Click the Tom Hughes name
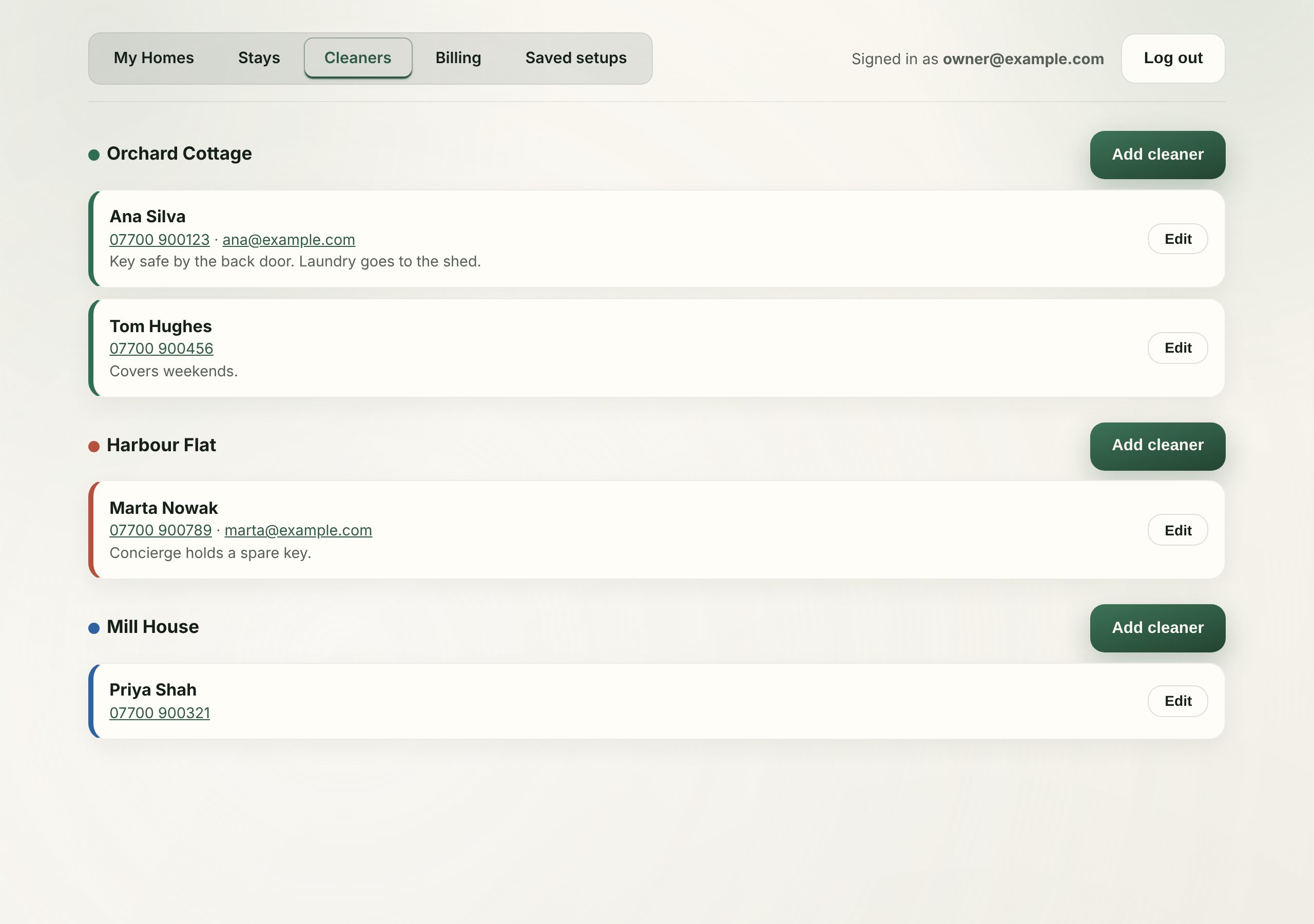The image size is (1314, 924). [x=160, y=326]
